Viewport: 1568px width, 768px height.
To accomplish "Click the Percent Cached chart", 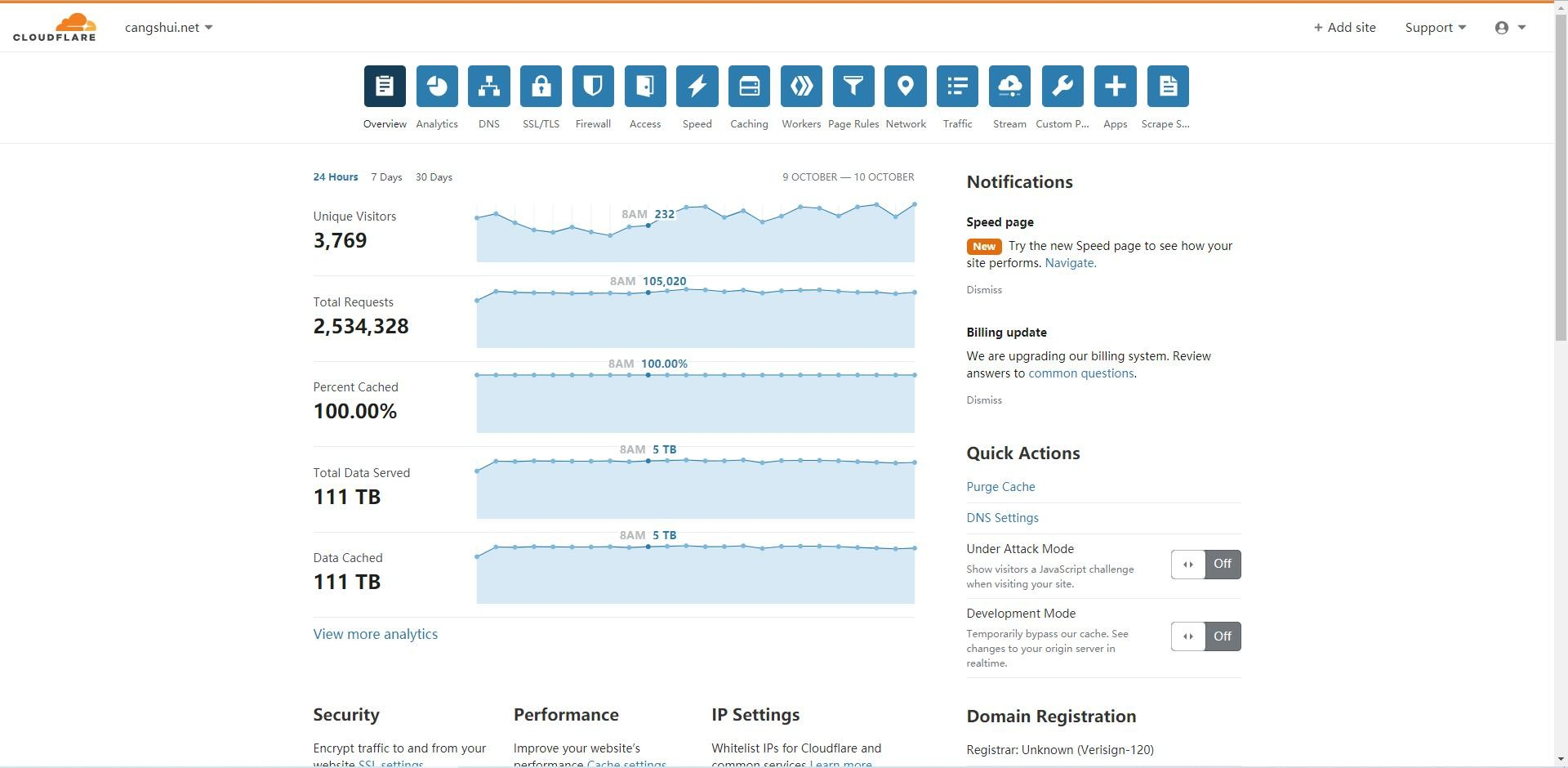I will tap(696, 402).
